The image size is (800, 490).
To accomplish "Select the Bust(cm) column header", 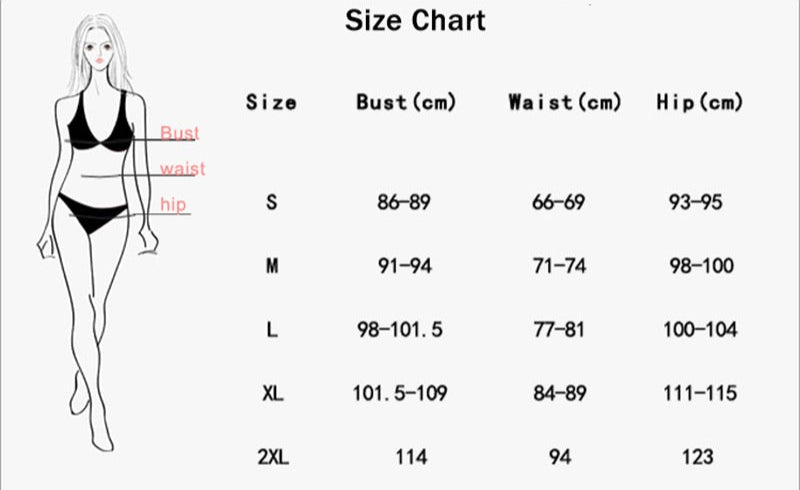I will tap(406, 102).
